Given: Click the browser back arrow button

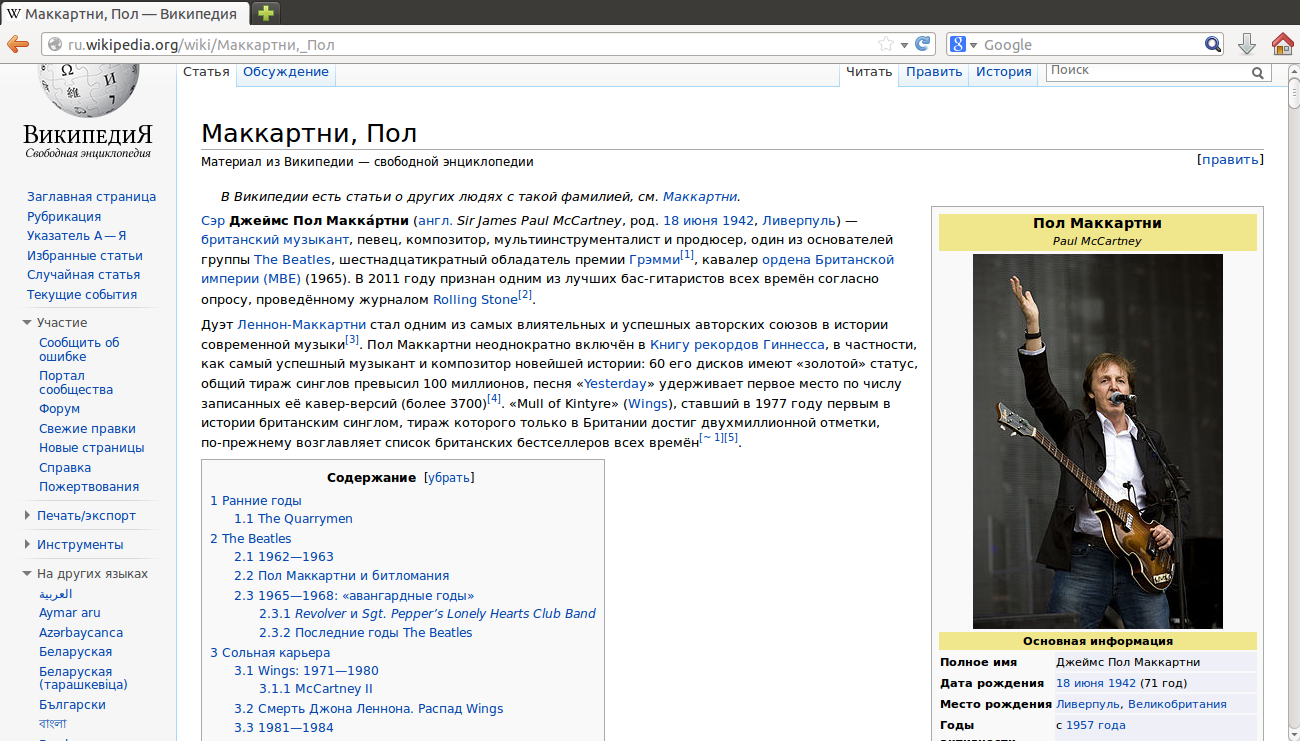Looking at the screenshot, I should tap(18, 44).
